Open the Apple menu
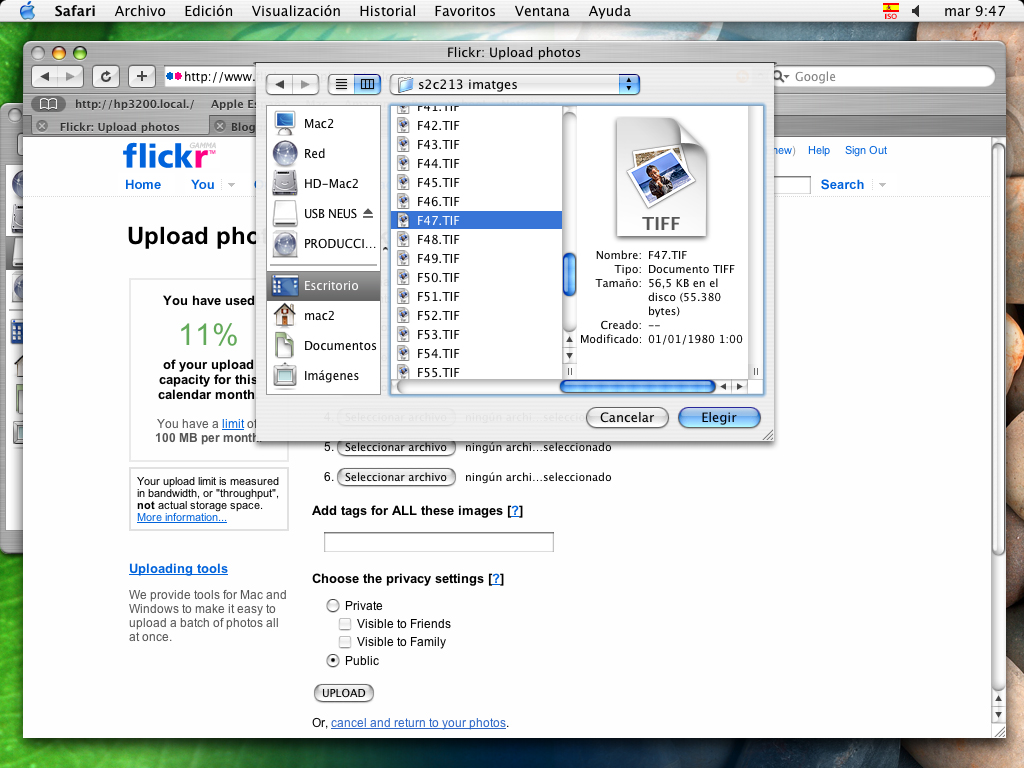Viewport: 1024px width, 768px height. [x=27, y=11]
